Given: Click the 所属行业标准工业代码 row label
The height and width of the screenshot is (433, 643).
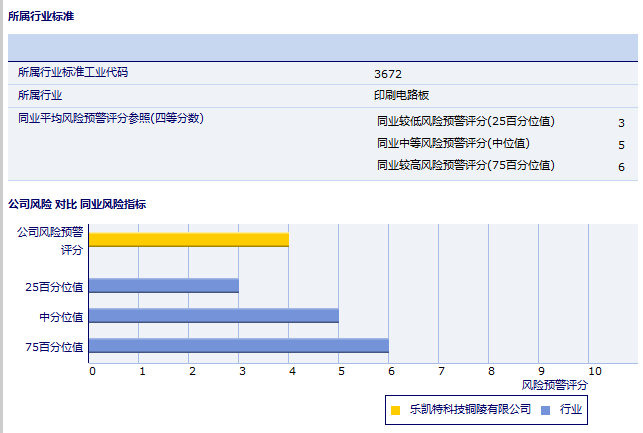Looking at the screenshot, I should pyautogui.click(x=73, y=72).
